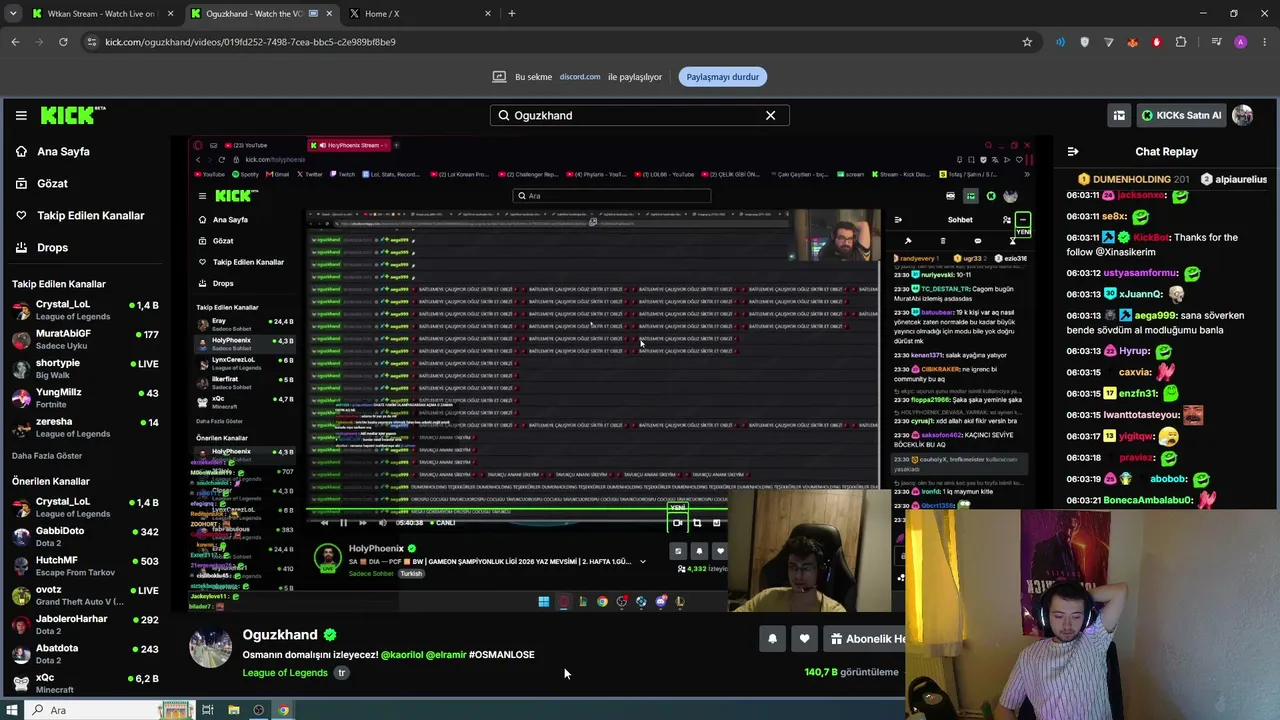1280x720 pixels.
Task: Open the zeresha channel
Action: 85,427
